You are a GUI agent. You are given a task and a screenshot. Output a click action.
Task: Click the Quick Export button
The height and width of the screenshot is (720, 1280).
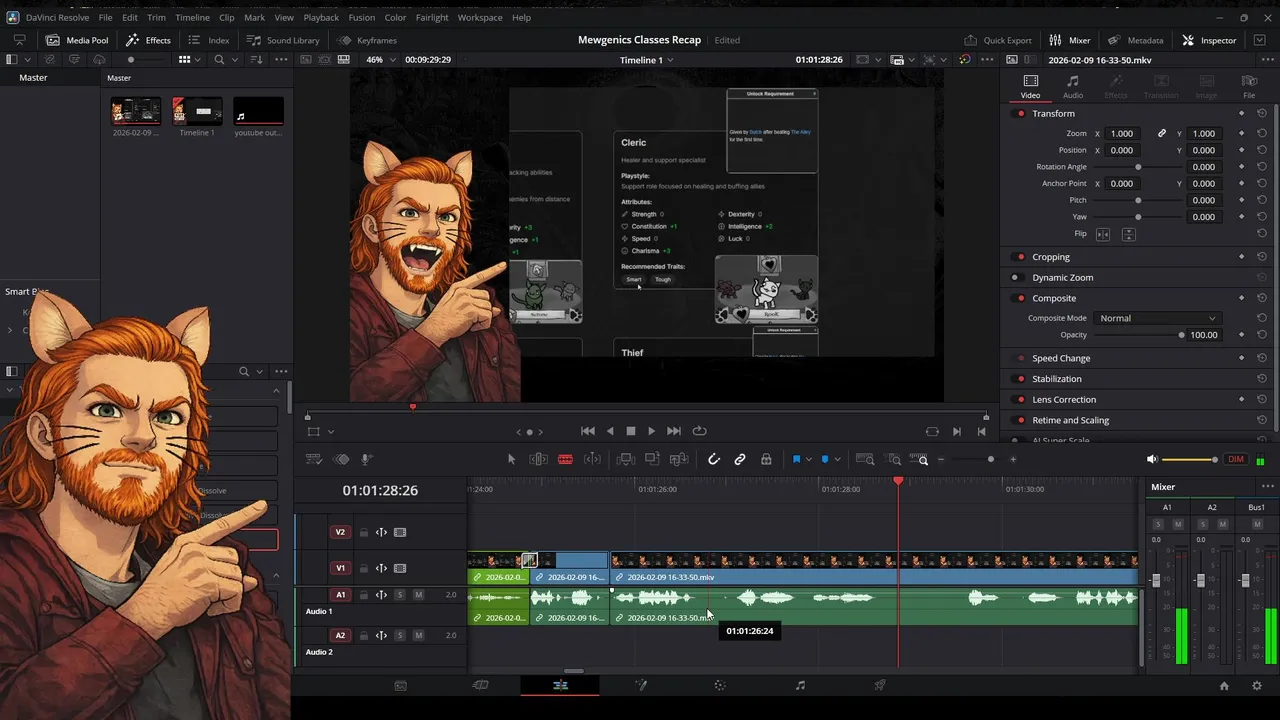click(997, 40)
